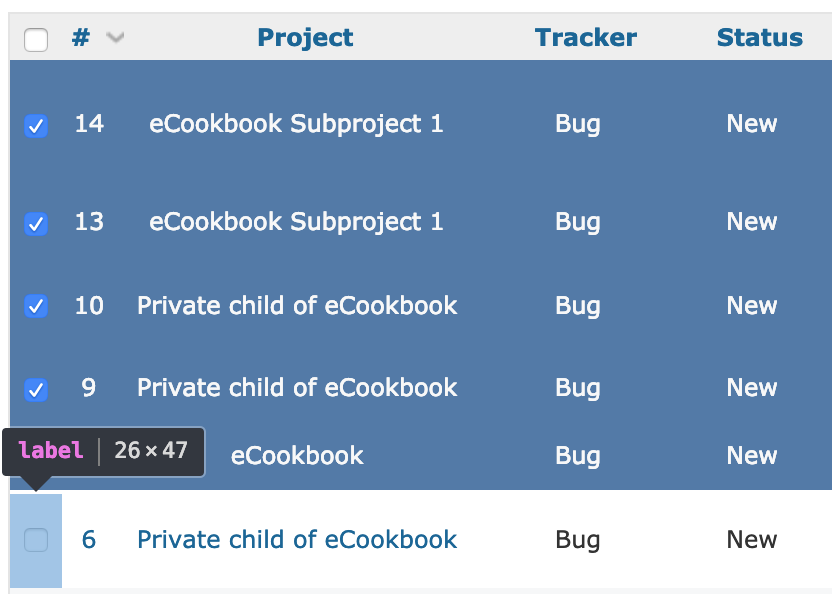The width and height of the screenshot is (832, 594).
Task: Open issue number 10
Action: coord(89,305)
